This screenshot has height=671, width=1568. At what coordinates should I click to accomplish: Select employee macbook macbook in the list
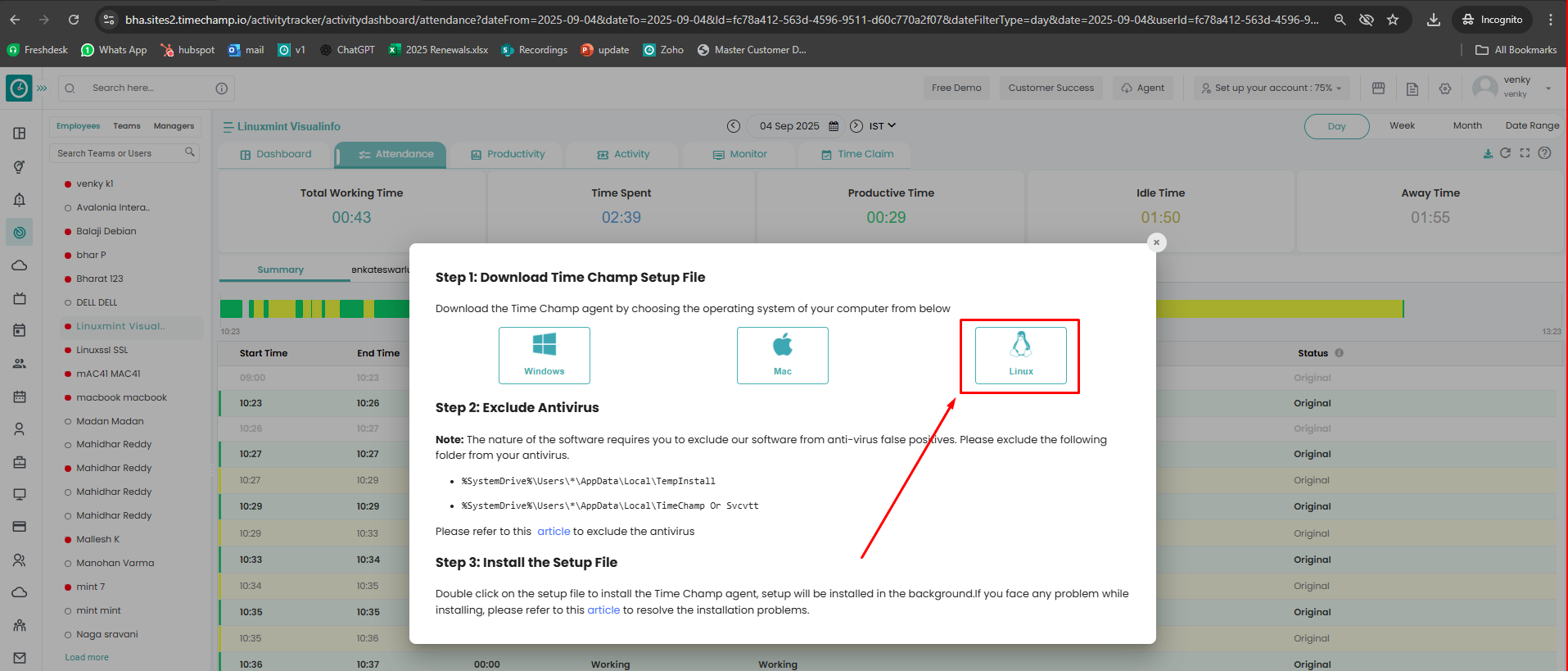pos(121,398)
